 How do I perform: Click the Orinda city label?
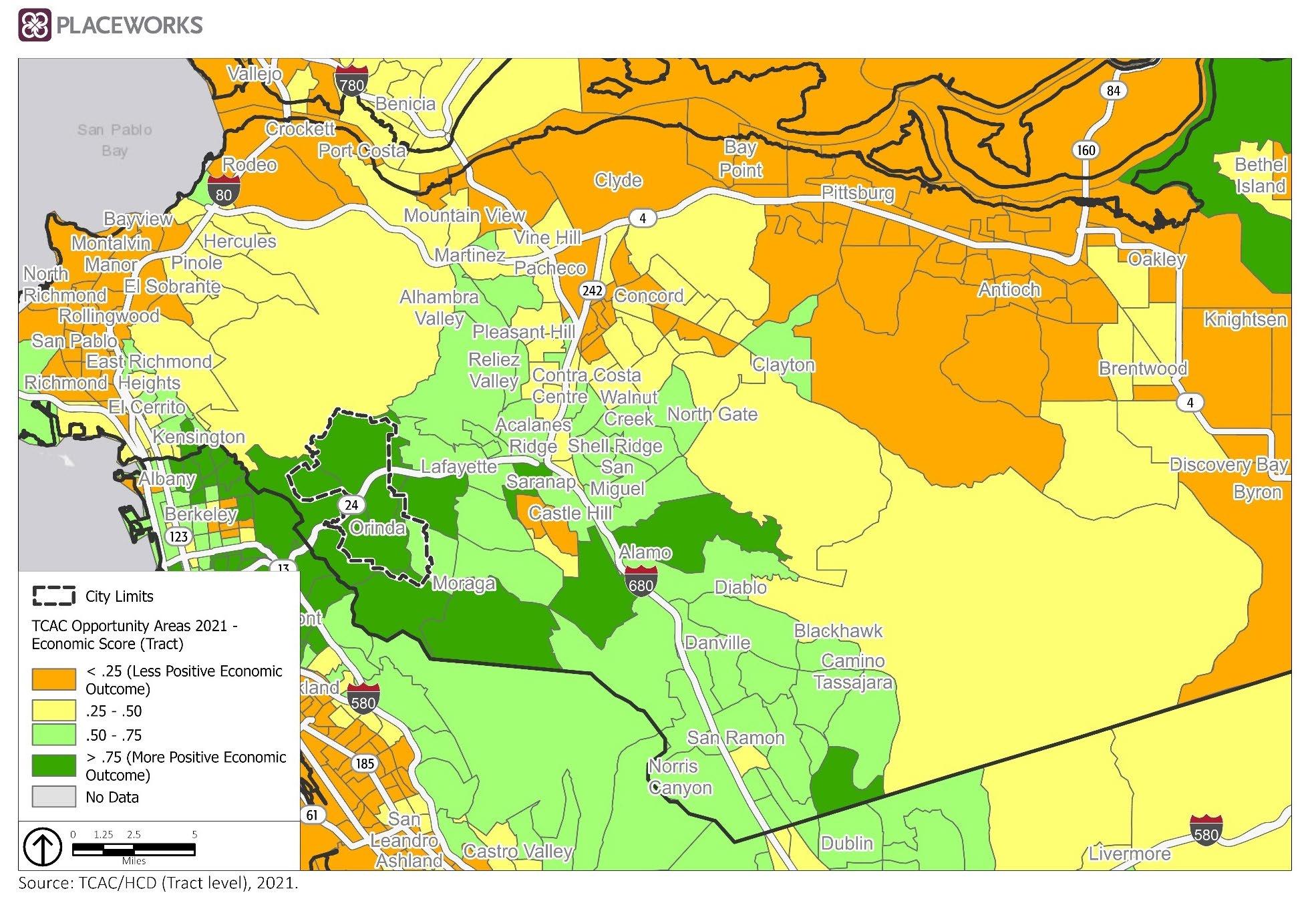click(377, 528)
